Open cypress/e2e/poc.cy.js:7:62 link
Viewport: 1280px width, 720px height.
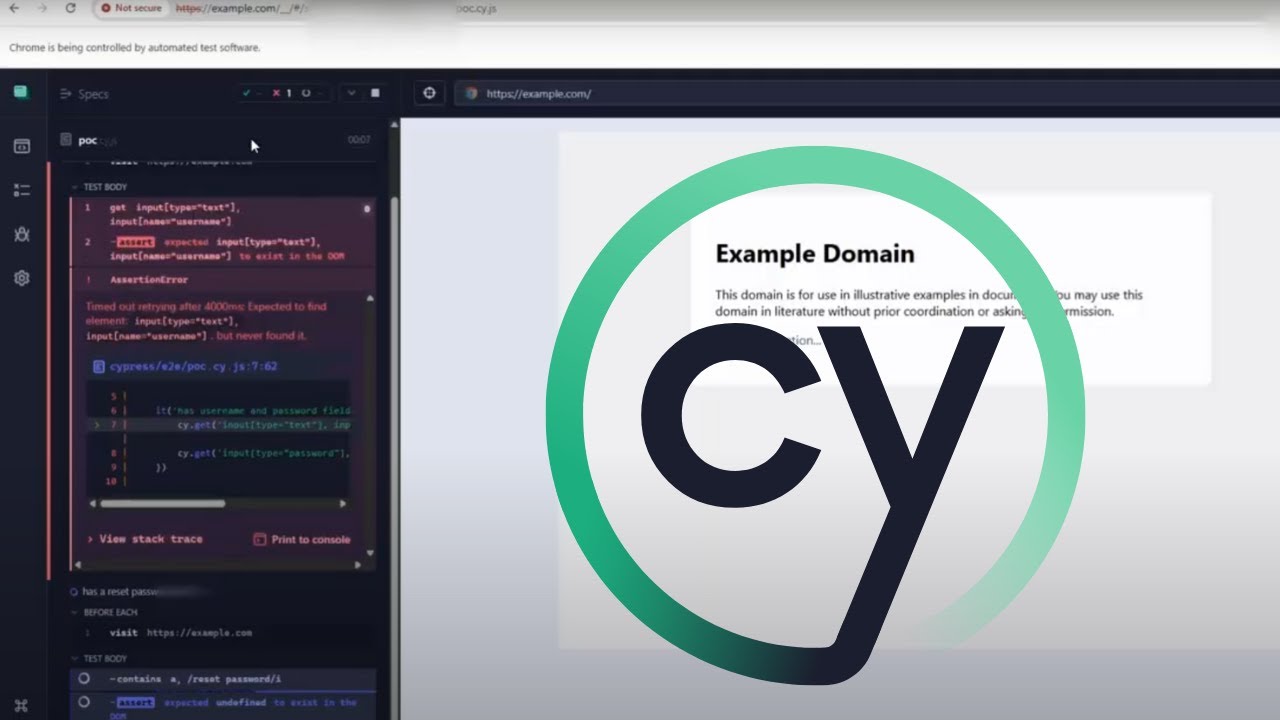click(194, 367)
